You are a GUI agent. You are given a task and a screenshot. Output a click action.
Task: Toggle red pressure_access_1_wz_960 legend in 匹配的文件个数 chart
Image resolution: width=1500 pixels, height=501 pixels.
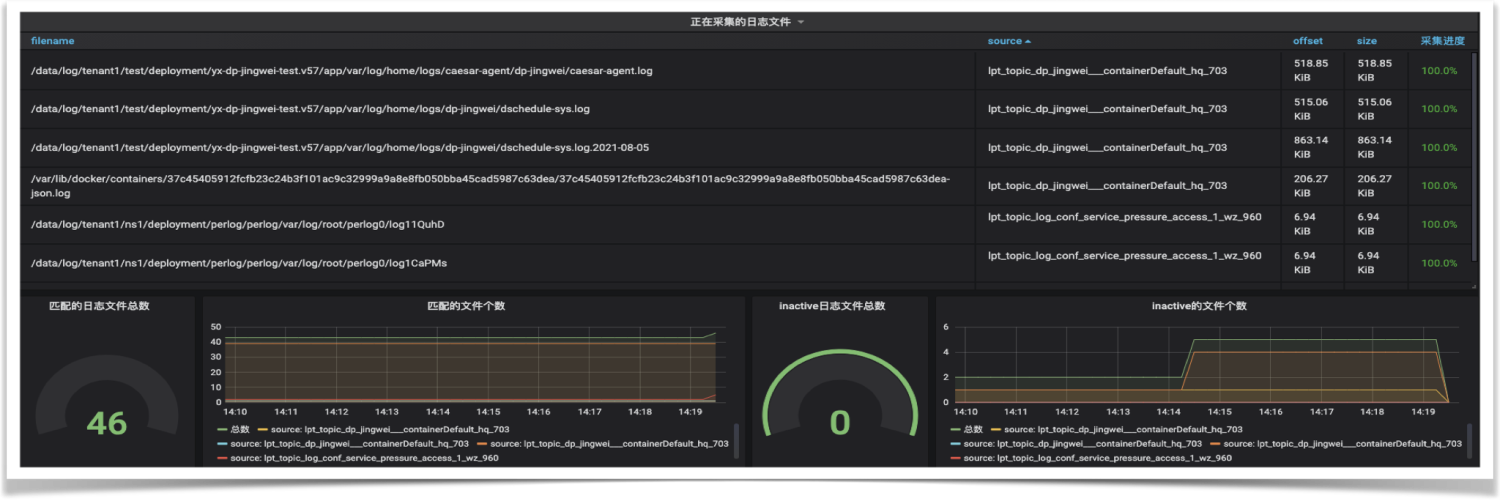[356, 458]
